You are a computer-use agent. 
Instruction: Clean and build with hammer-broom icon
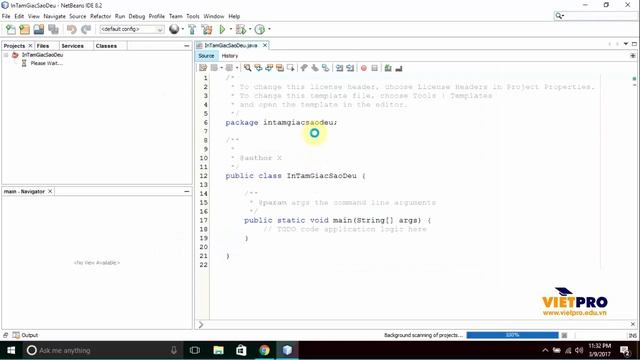(207, 29)
